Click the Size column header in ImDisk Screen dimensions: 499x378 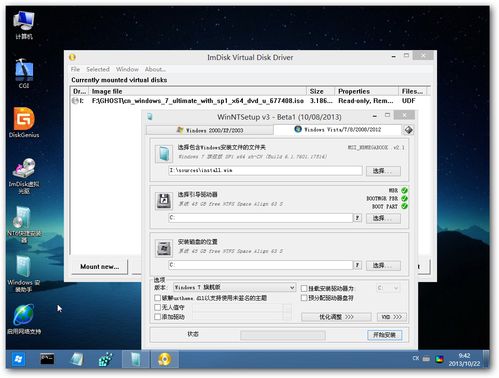(321, 91)
